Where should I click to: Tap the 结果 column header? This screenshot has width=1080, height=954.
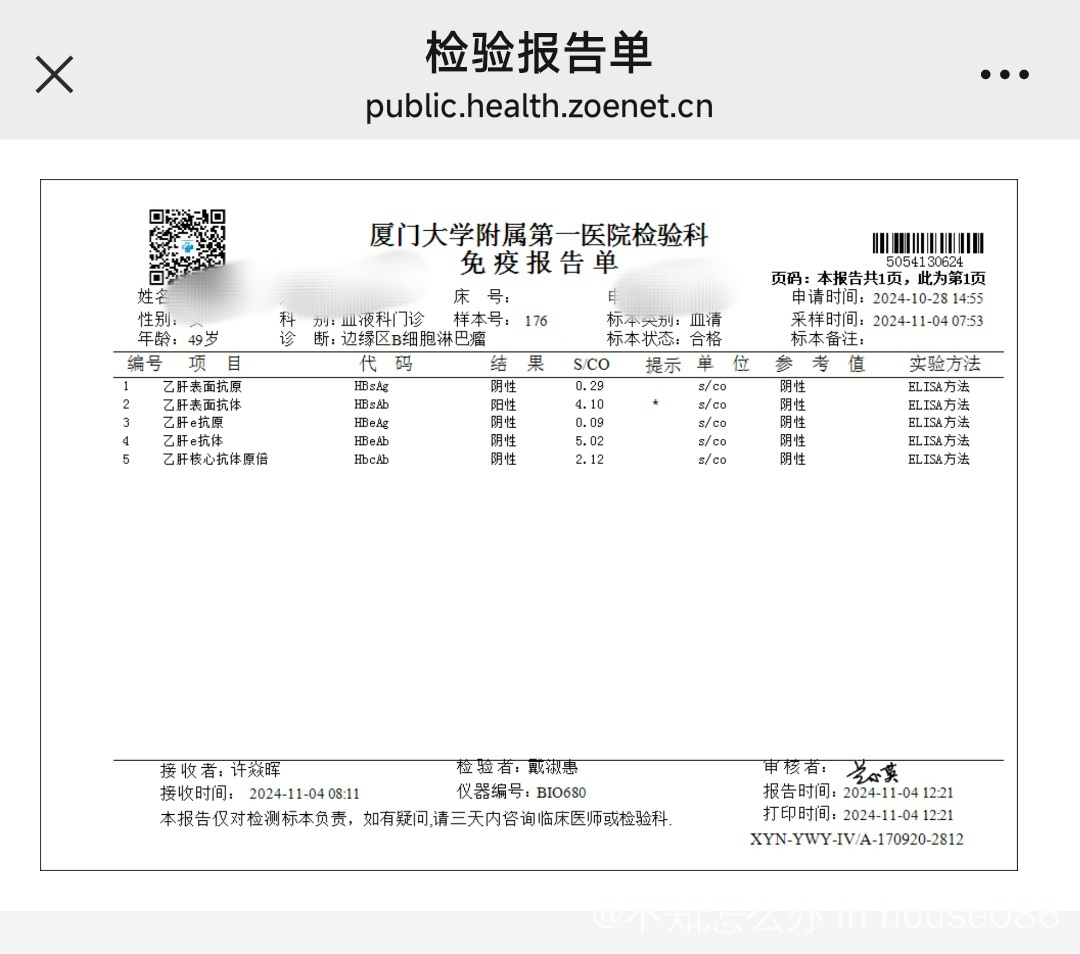517,364
